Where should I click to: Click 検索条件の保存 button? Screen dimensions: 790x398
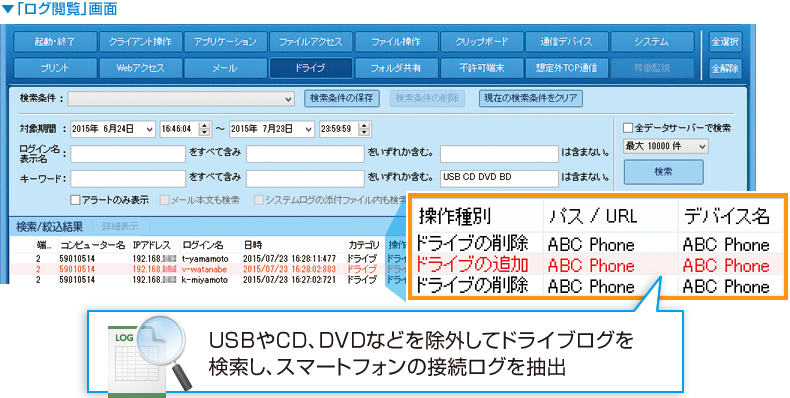point(341,98)
